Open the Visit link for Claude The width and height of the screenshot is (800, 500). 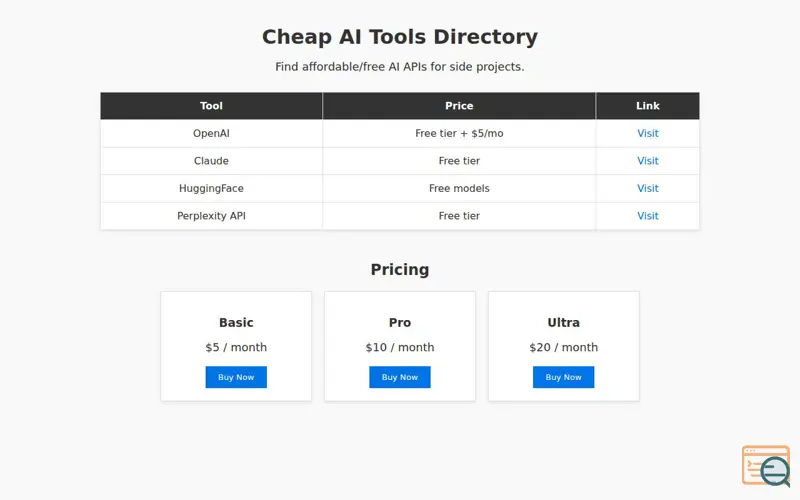[647, 161]
